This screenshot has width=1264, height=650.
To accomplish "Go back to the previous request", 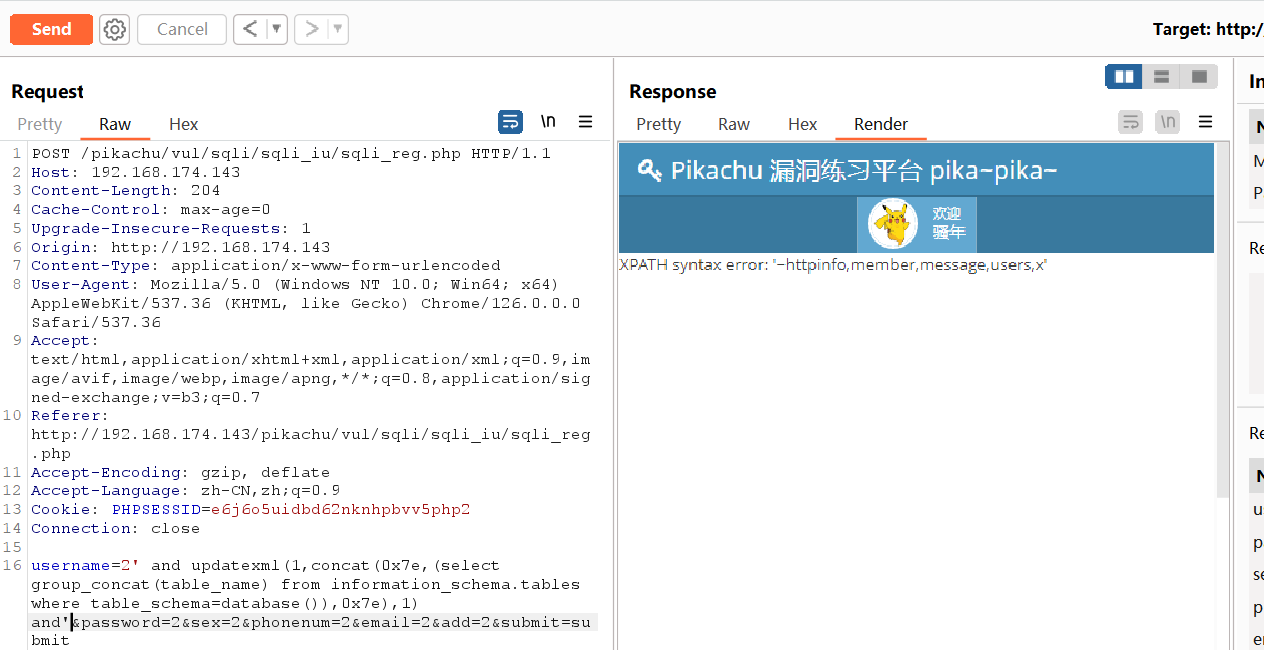I will (251, 29).
